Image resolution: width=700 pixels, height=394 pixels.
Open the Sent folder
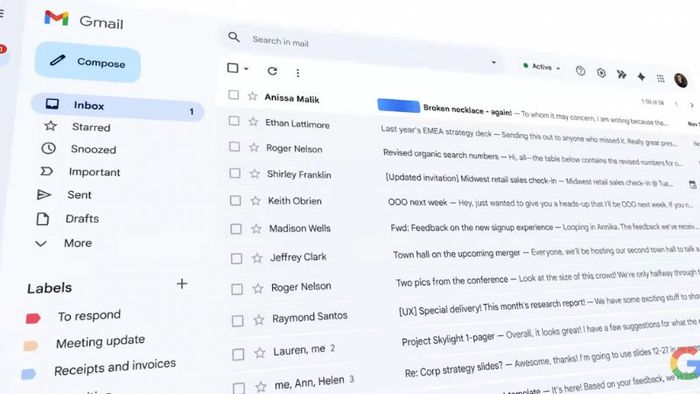pyautogui.click(x=79, y=195)
